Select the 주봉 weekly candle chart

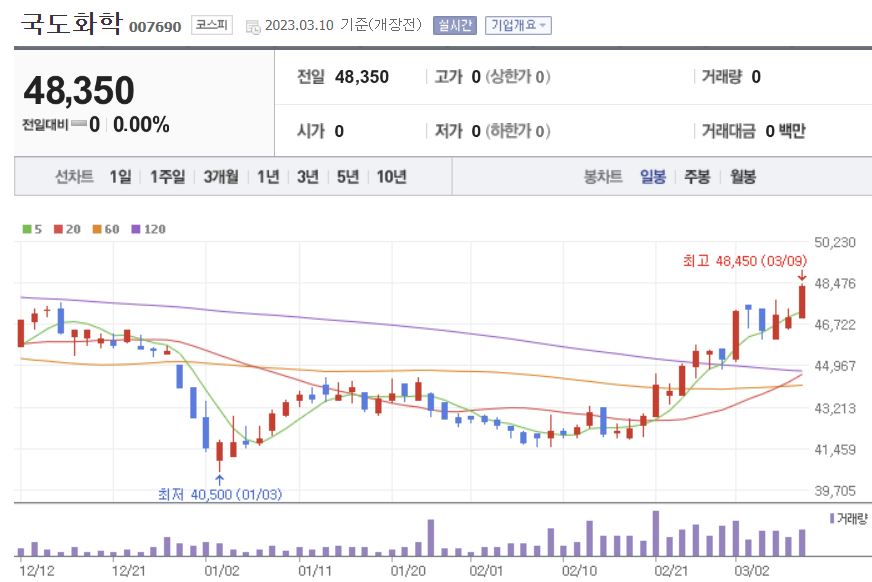pos(697,177)
